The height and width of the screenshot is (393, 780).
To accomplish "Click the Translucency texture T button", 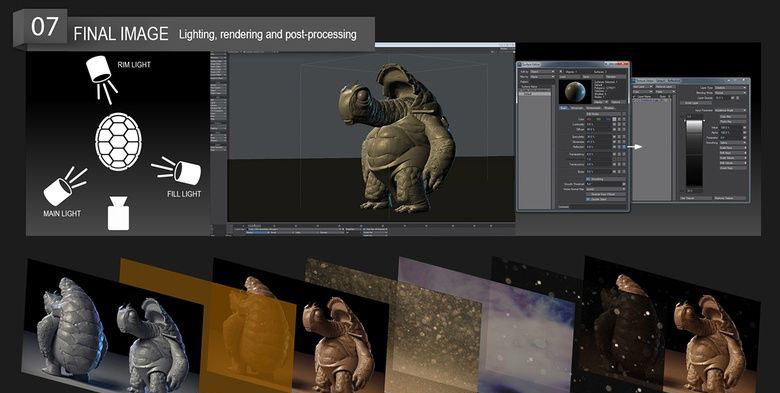I will click(624, 164).
